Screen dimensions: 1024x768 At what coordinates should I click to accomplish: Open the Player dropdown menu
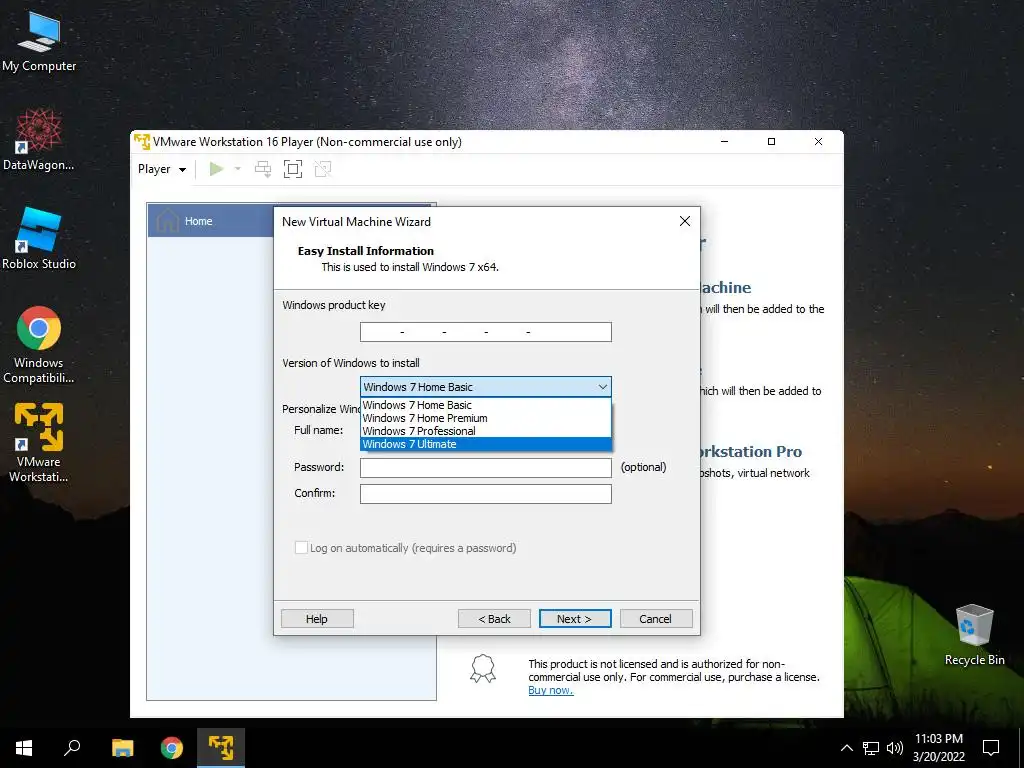(x=161, y=169)
